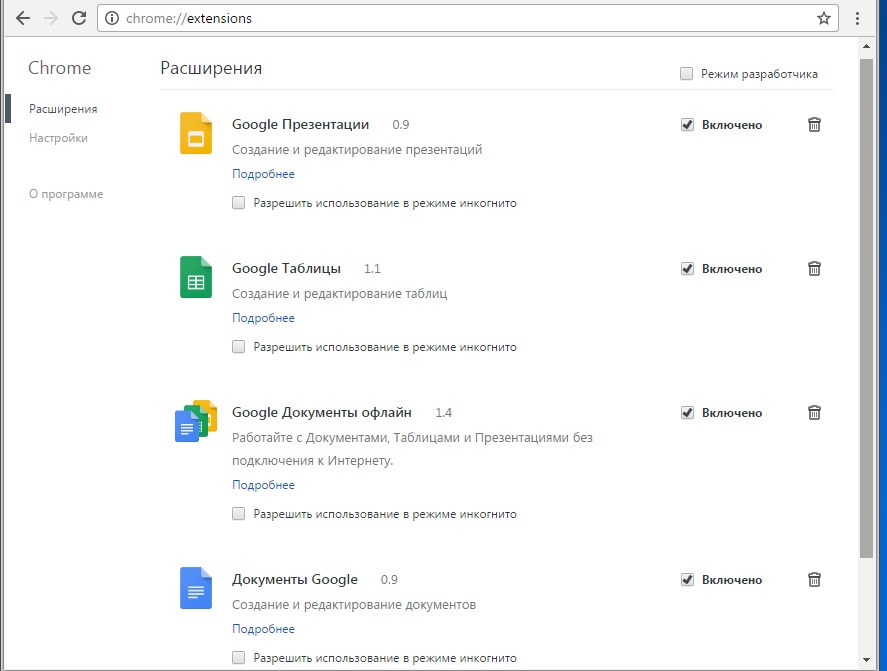Allow Google Документы офлайн in incognito mode
This screenshot has height=671, width=887.
click(x=239, y=514)
